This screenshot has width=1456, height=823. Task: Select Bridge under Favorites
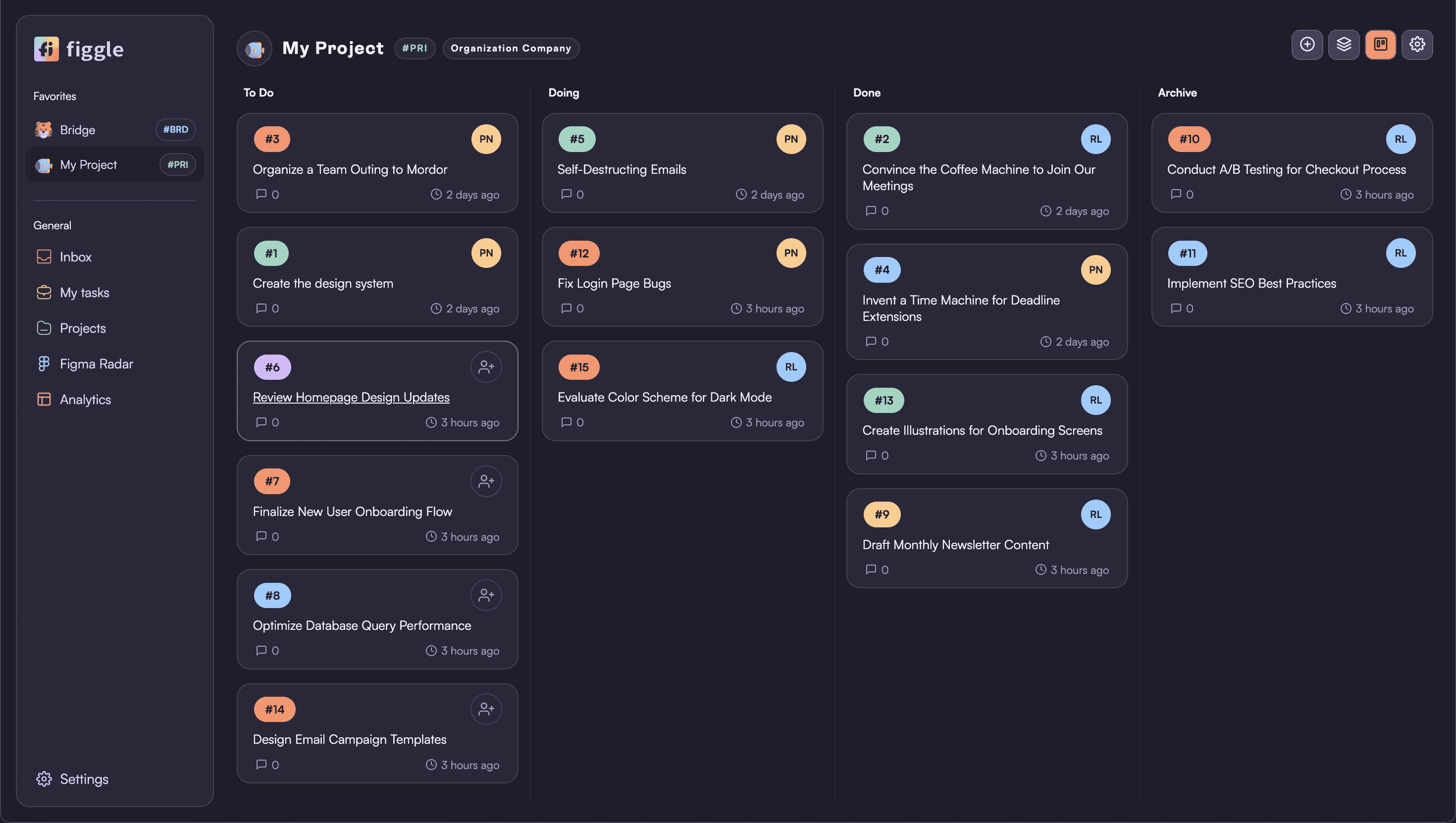77,129
